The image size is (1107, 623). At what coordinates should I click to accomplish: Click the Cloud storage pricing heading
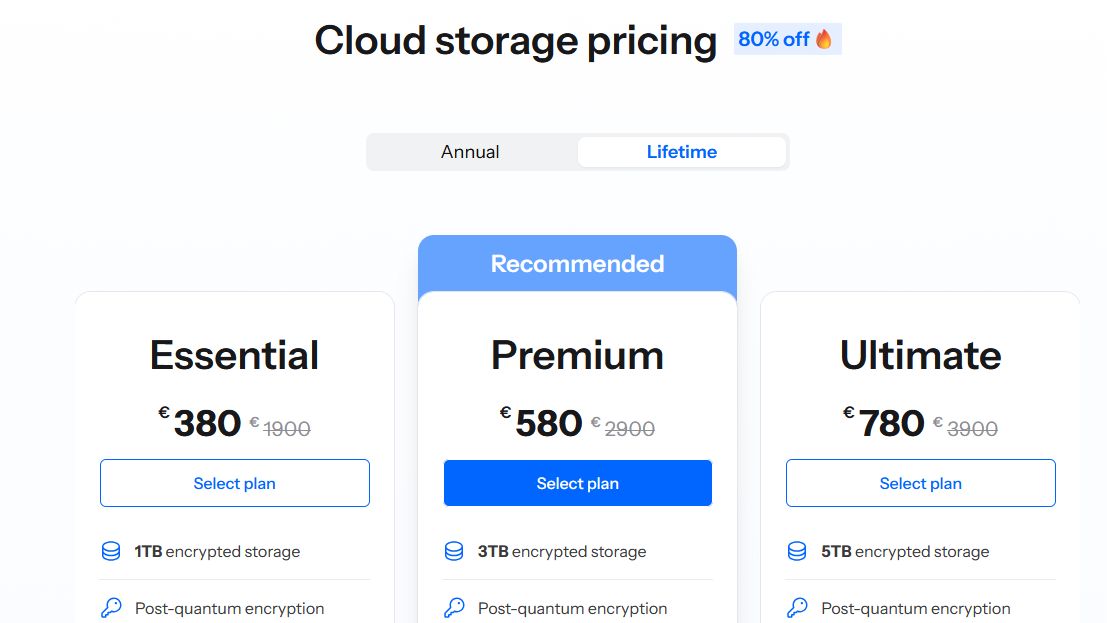(515, 41)
